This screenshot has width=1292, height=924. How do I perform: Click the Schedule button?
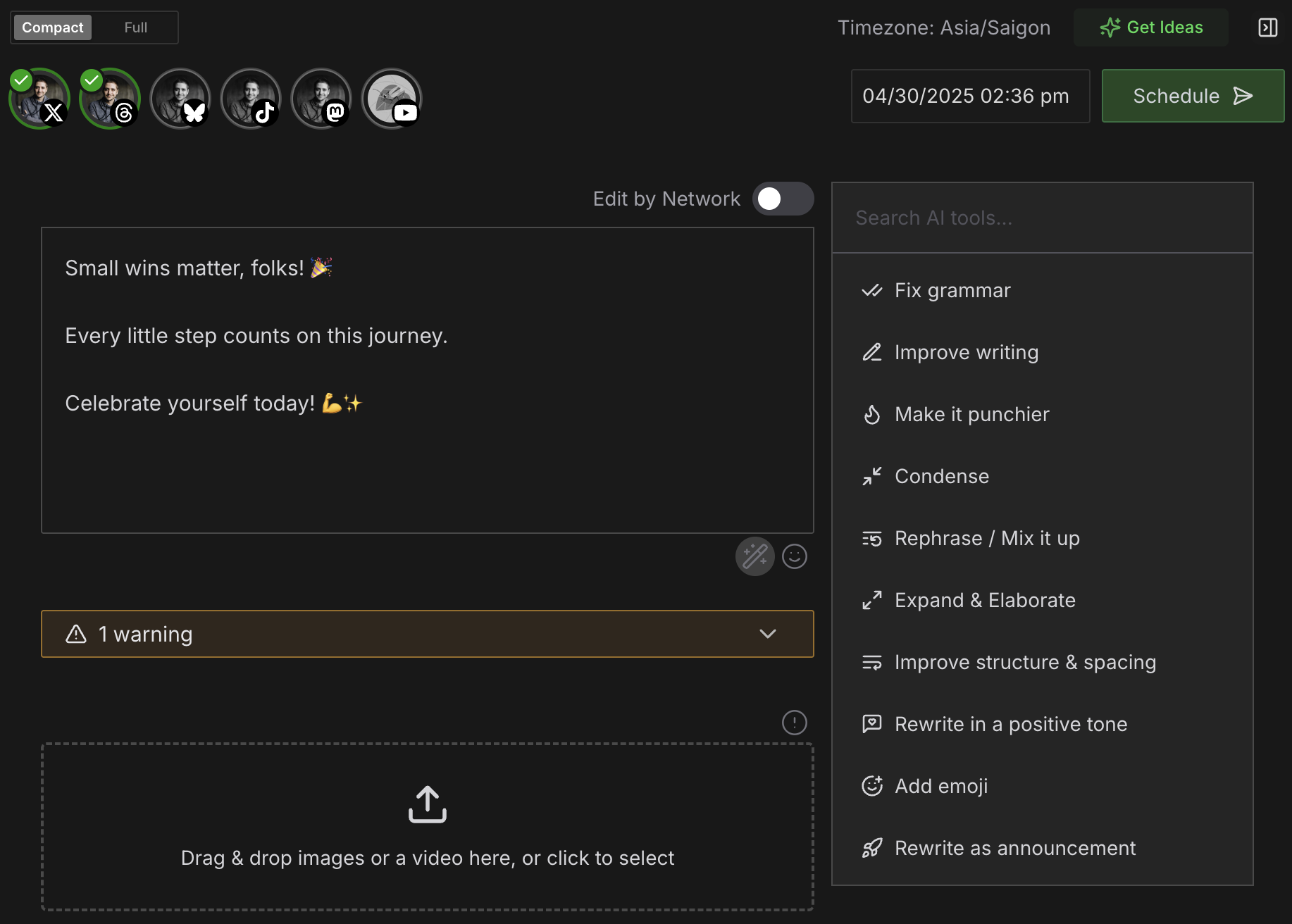[x=1192, y=96]
